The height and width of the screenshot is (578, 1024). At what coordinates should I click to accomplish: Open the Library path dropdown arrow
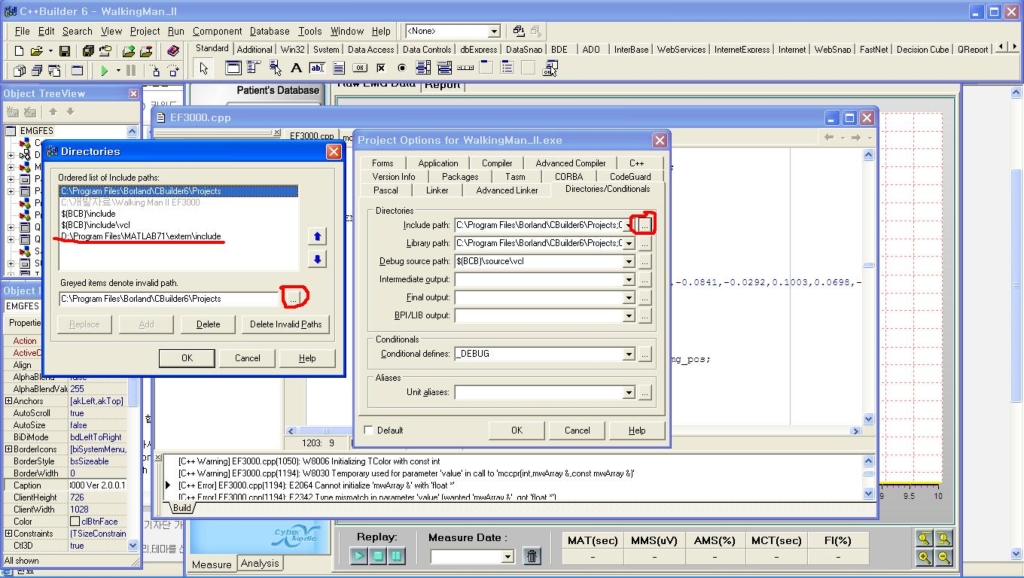pos(628,243)
